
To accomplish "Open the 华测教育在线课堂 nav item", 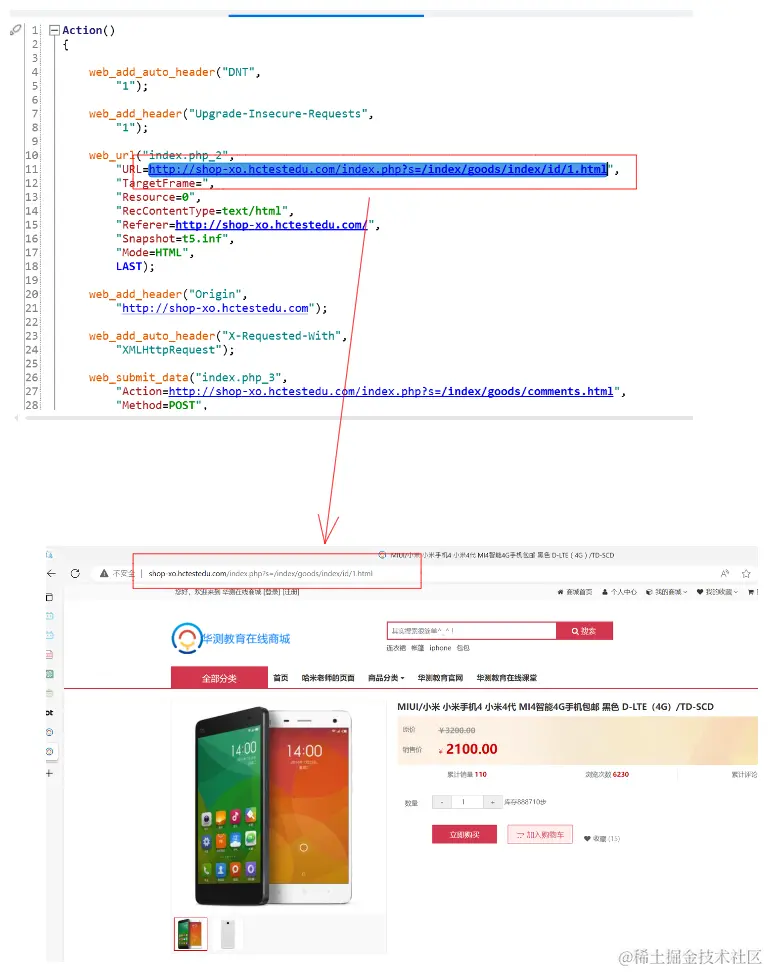I will [x=506, y=678].
